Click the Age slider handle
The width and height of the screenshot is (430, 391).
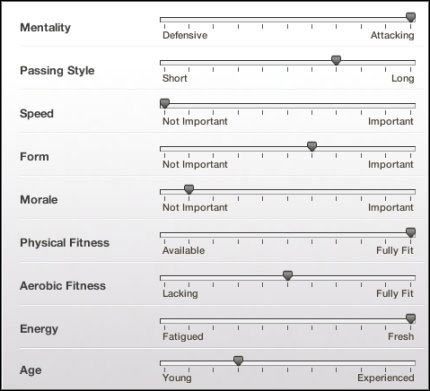(238, 360)
